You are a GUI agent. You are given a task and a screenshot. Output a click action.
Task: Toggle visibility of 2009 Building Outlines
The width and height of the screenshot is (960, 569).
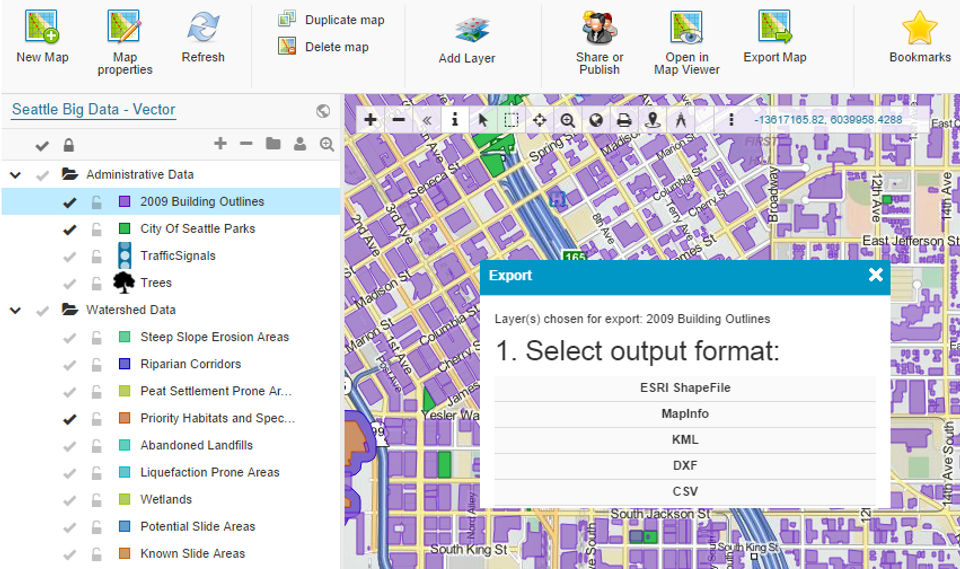70,202
